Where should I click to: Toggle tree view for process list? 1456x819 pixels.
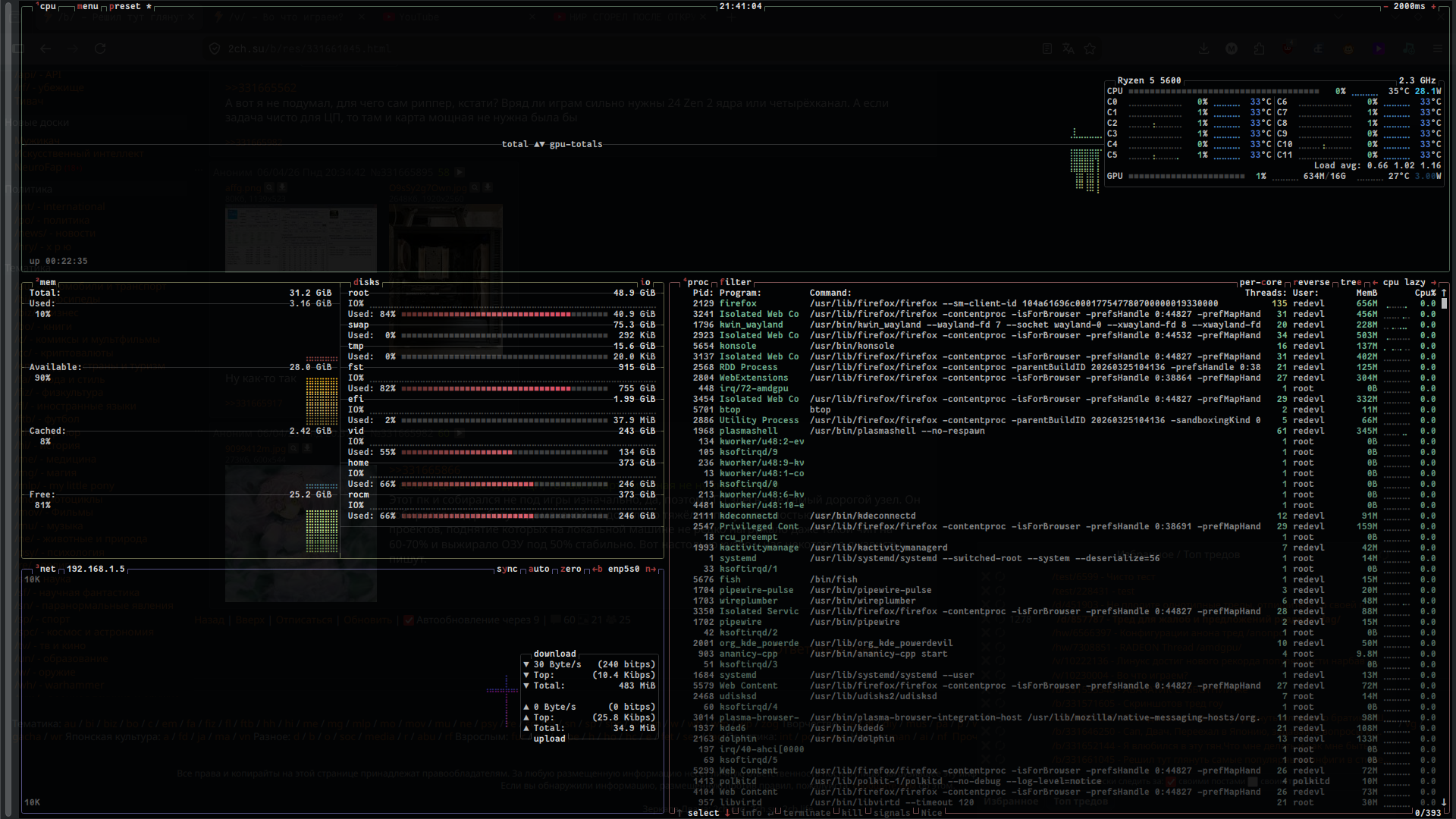(1350, 282)
